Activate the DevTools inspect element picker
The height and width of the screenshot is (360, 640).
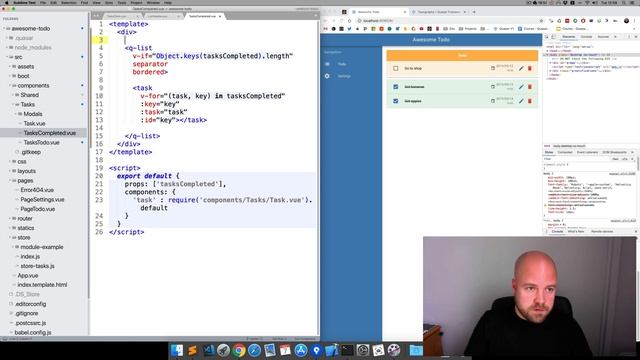tap(547, 37)
